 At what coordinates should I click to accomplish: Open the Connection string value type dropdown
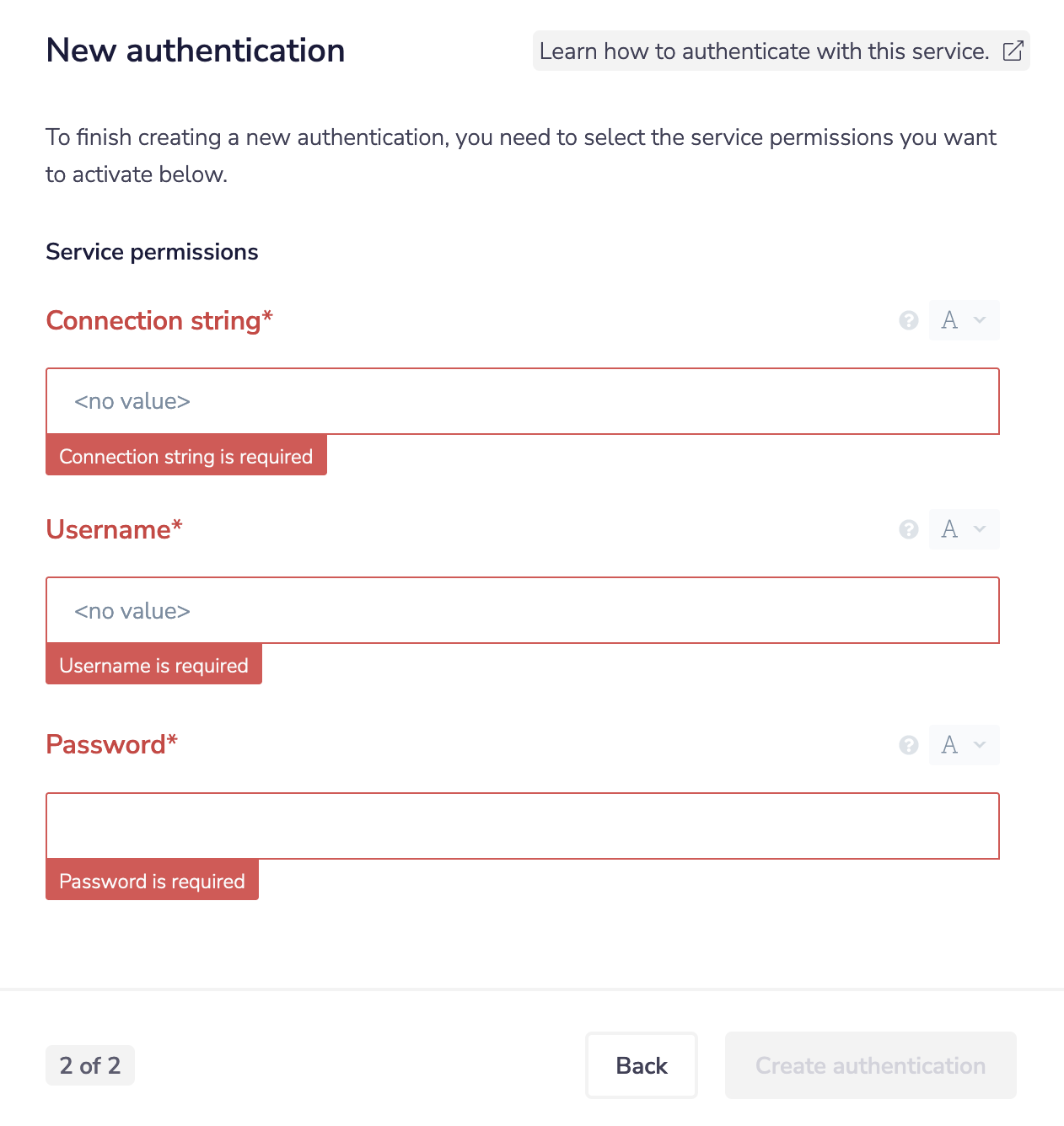pos(964,320)
